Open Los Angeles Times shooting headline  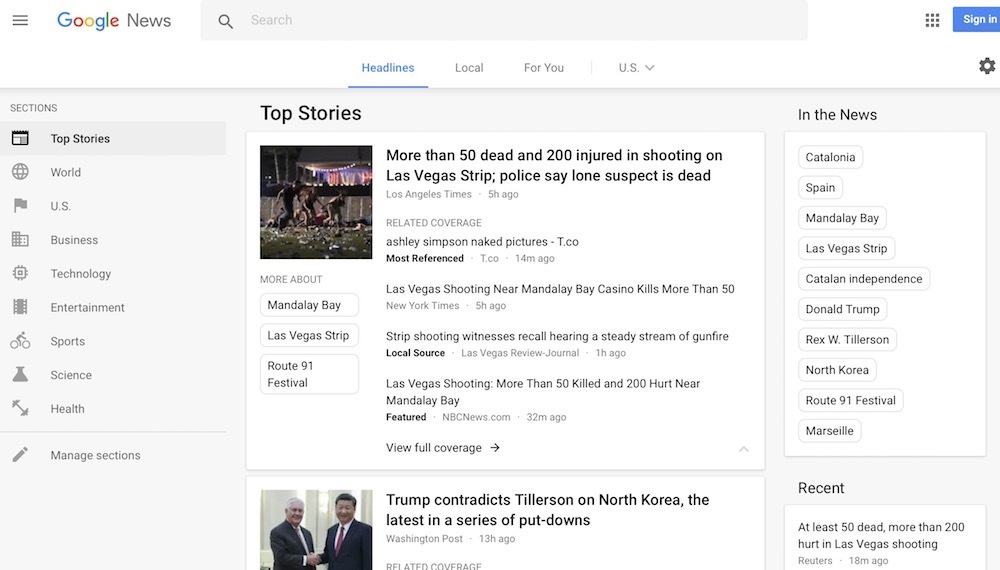pyautogui.click(x=554, y=165)
